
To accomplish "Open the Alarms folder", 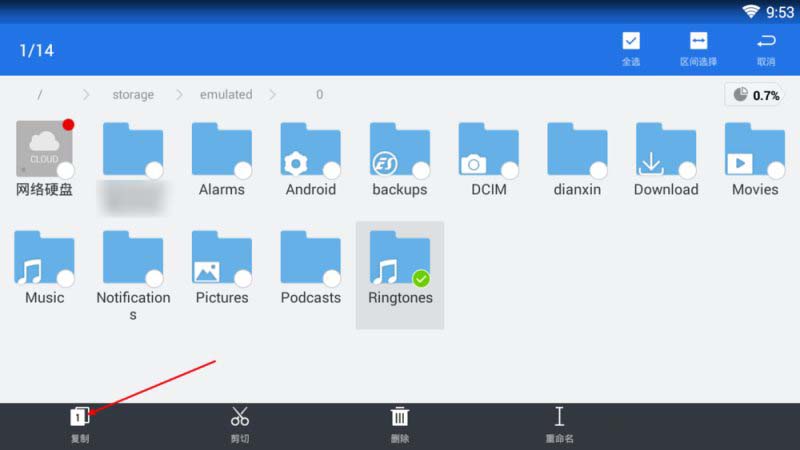I will click(x=221, y=149).
